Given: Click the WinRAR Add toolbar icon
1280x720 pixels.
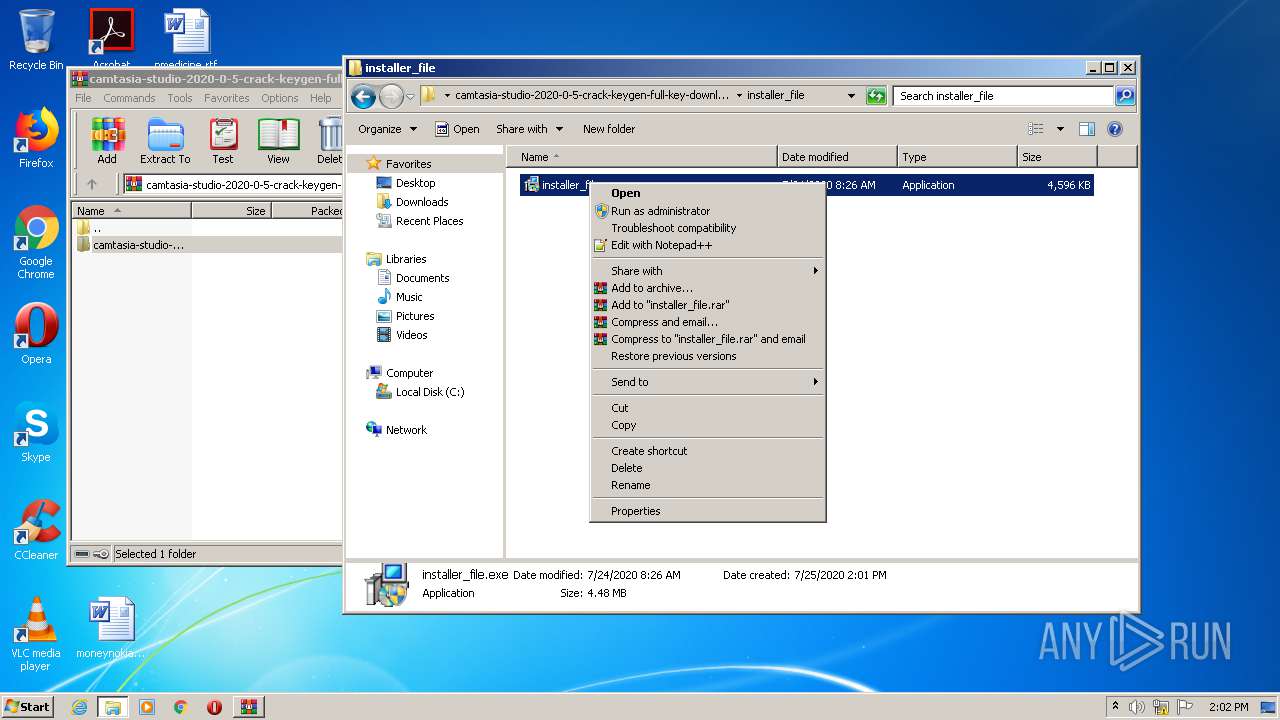Looking at the screenshot, I should tap(107, 141).
